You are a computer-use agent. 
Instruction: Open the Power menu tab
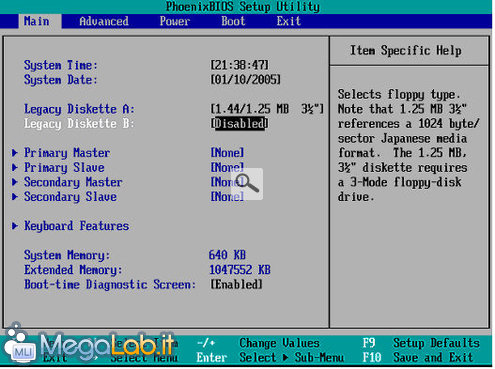[175, 21]
